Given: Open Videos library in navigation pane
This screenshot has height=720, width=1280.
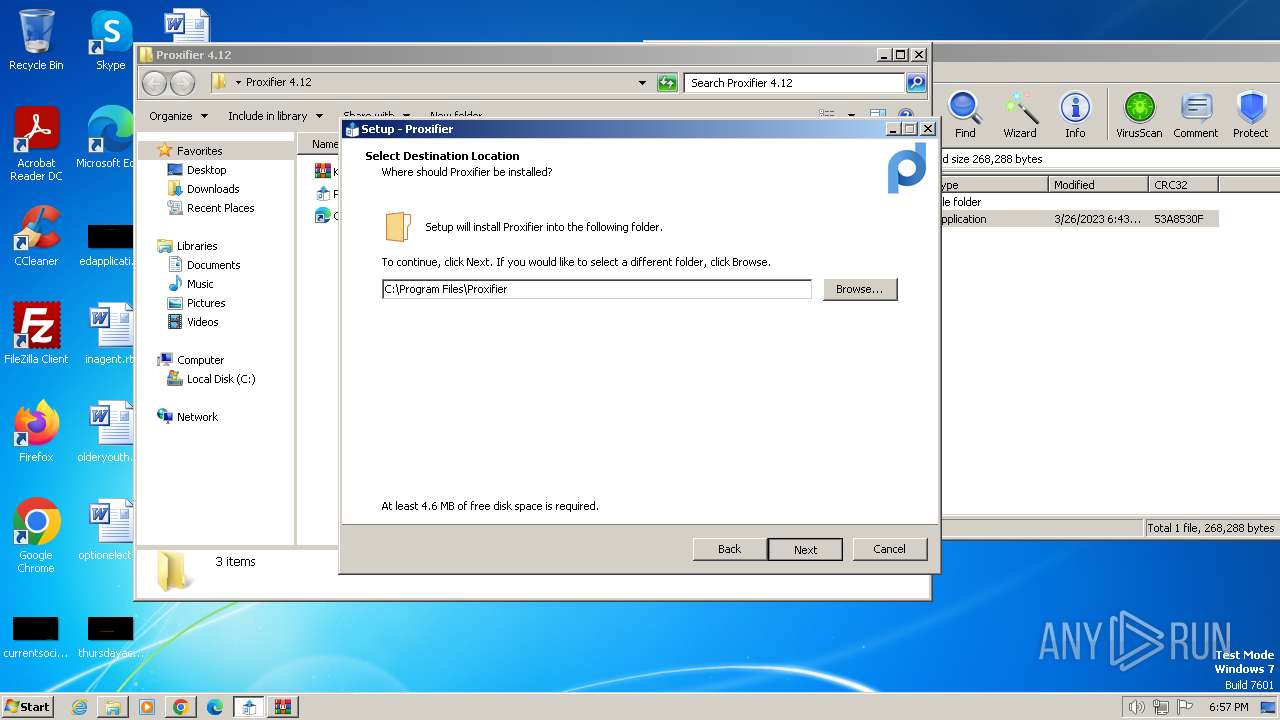Looking at the screenshot, I should (202, 322).
